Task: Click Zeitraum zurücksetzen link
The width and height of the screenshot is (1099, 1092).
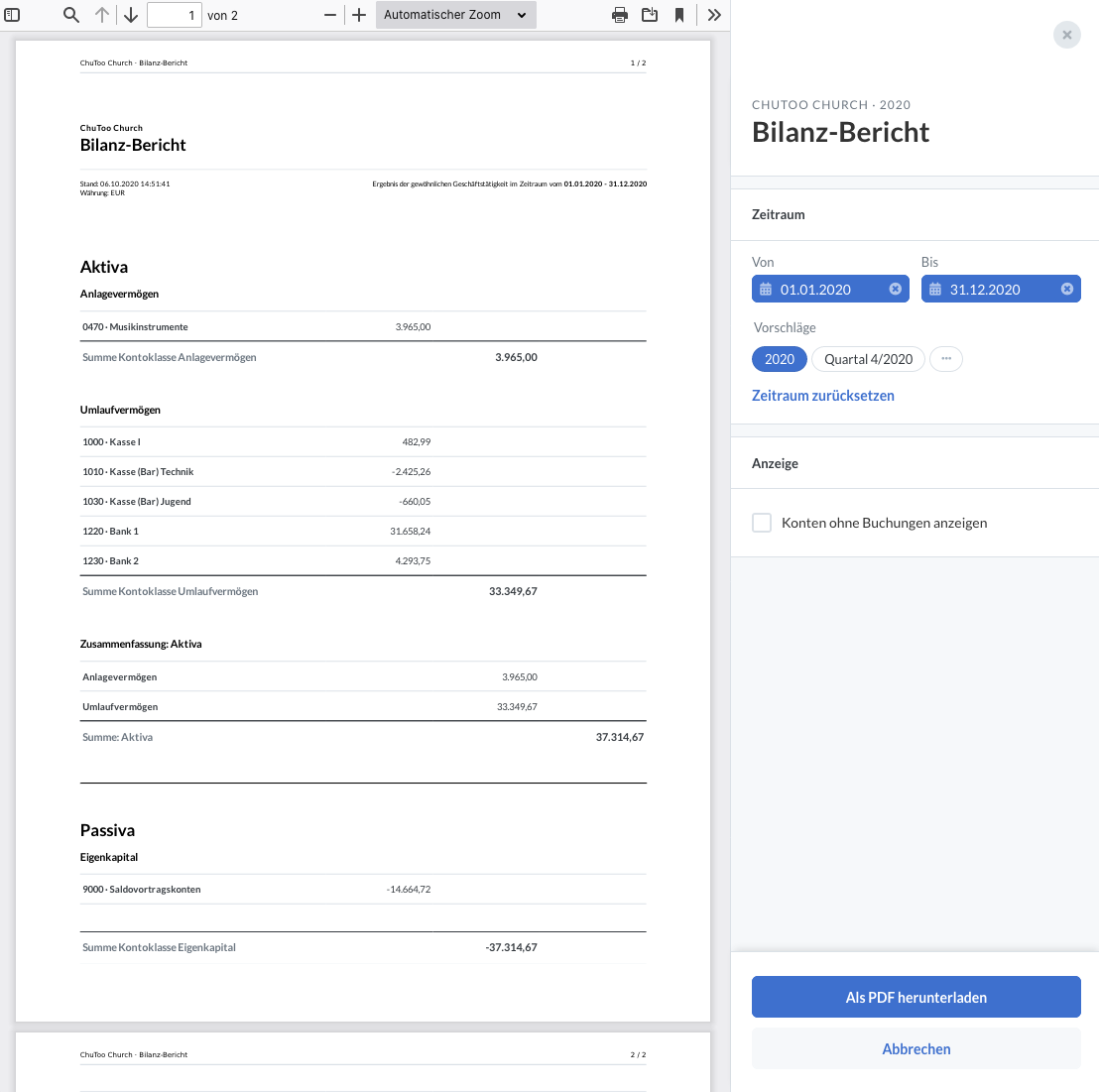Action: point(823,396)
